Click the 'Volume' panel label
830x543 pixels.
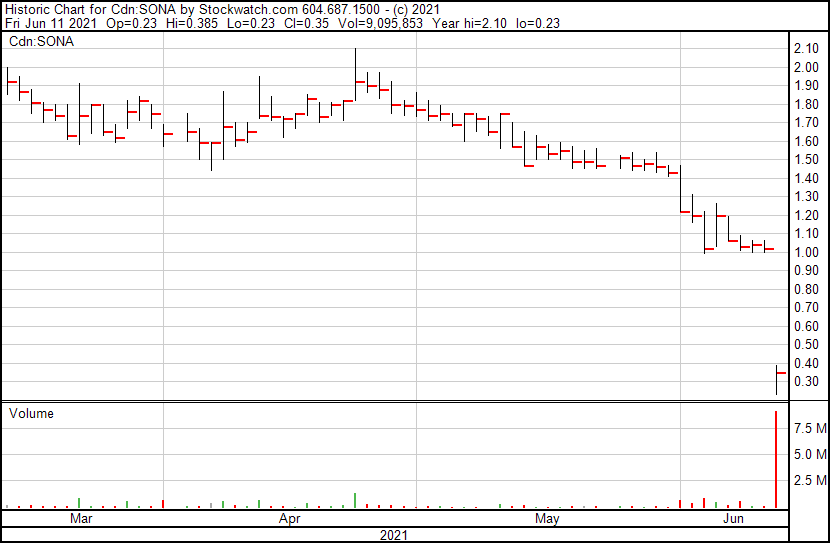[31, 413]
